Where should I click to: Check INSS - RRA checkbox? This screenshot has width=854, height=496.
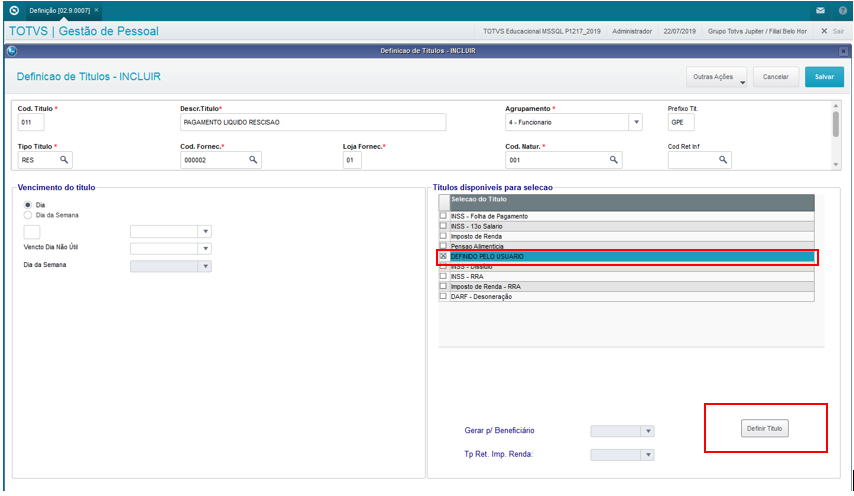coord(443,276)
